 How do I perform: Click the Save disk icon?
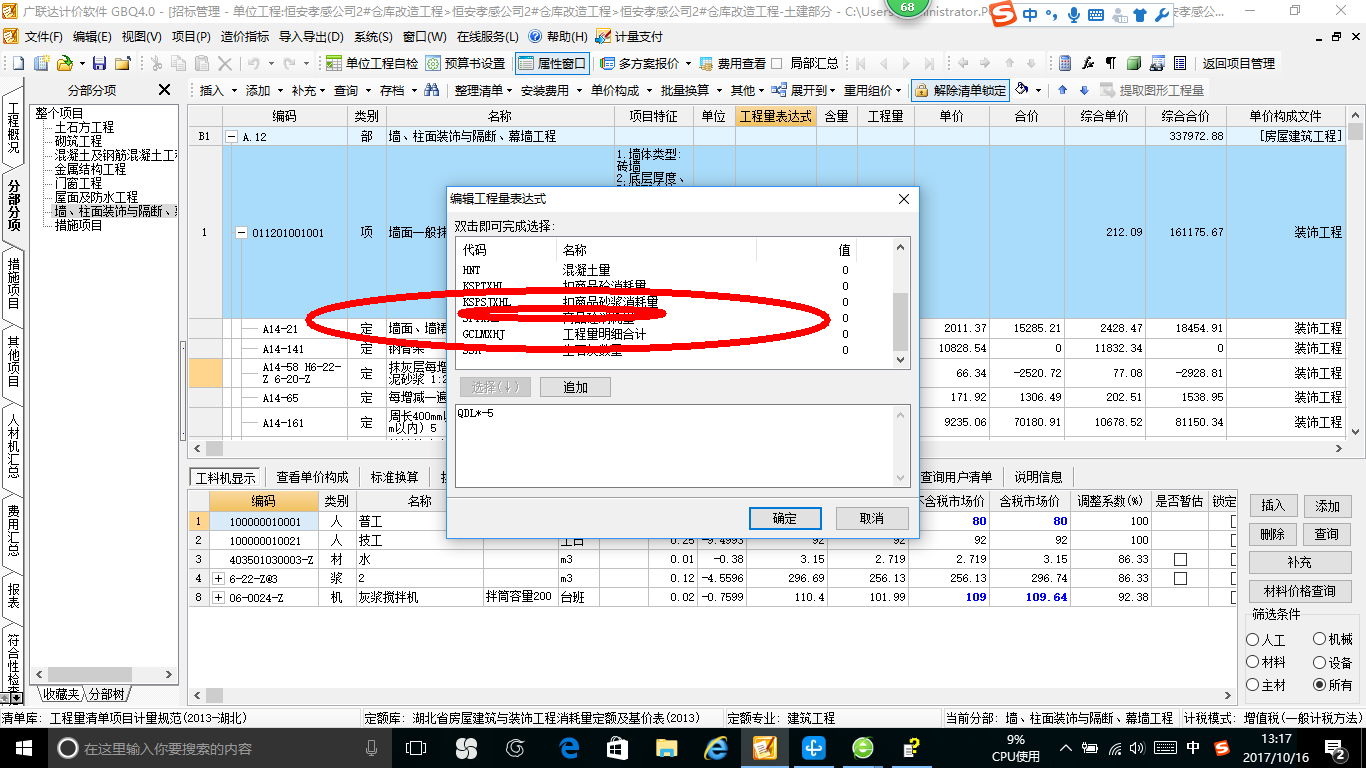(x=100, y=63)
